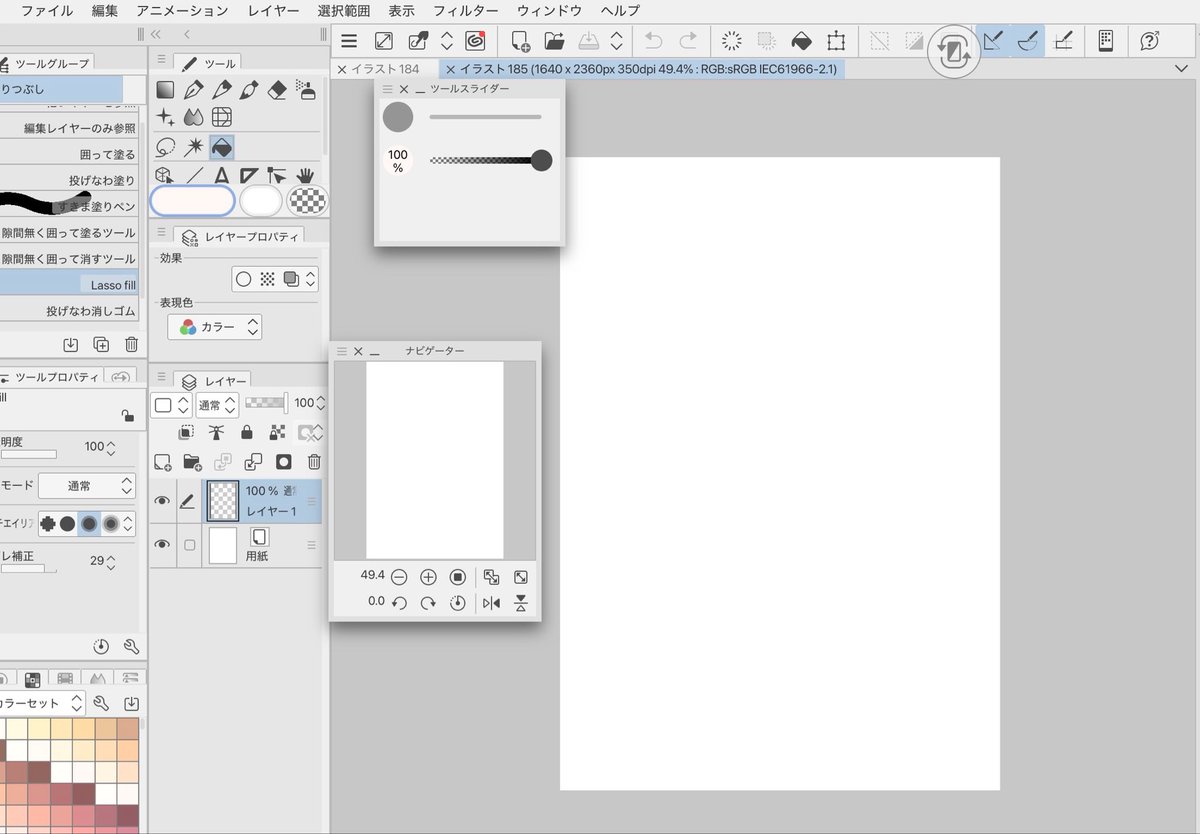Open layer blending mode 通常 dropdown
This screenshot has width=1200, height=834.
pyautogui.click(x=216, y=404)
